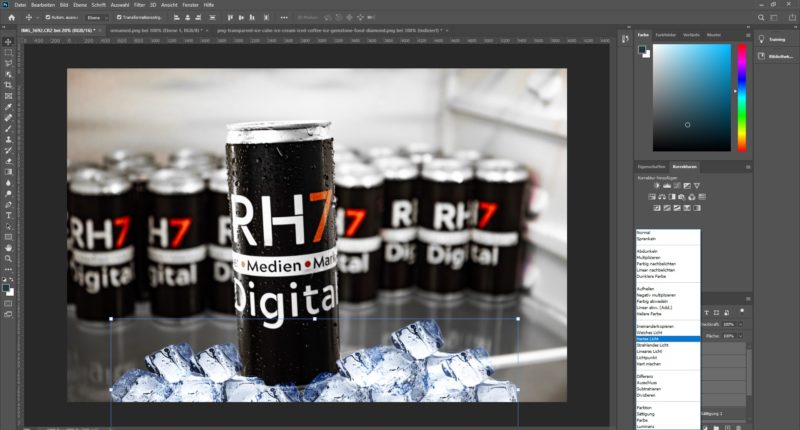Click the Farbe panel foreground swatch
The height and width of the screenshot is (430, 800).
click(x=641, y=49)
